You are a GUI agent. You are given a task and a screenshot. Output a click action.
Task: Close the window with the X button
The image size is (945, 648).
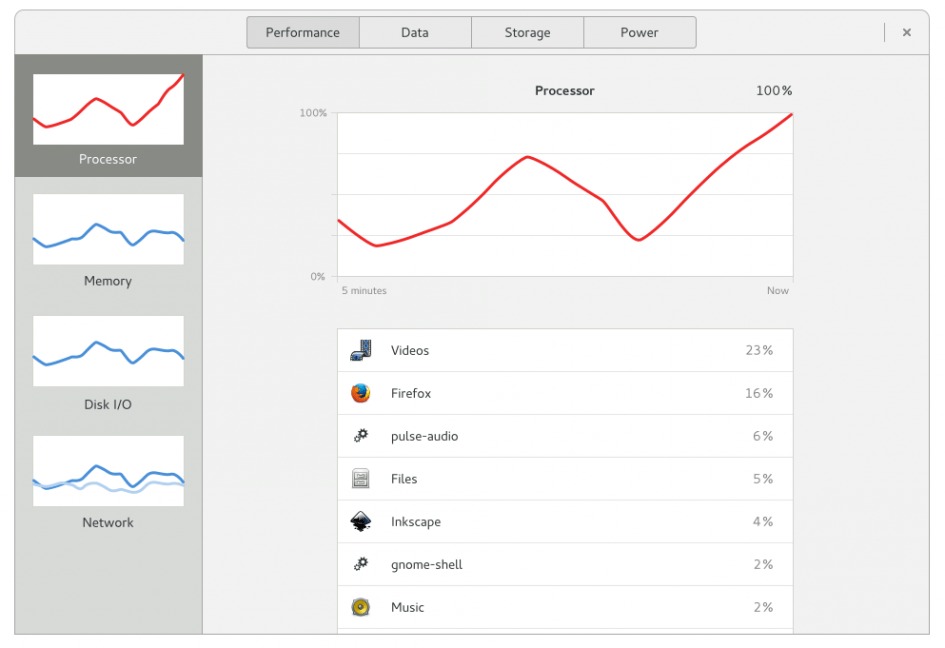click(x=907, y=32)
